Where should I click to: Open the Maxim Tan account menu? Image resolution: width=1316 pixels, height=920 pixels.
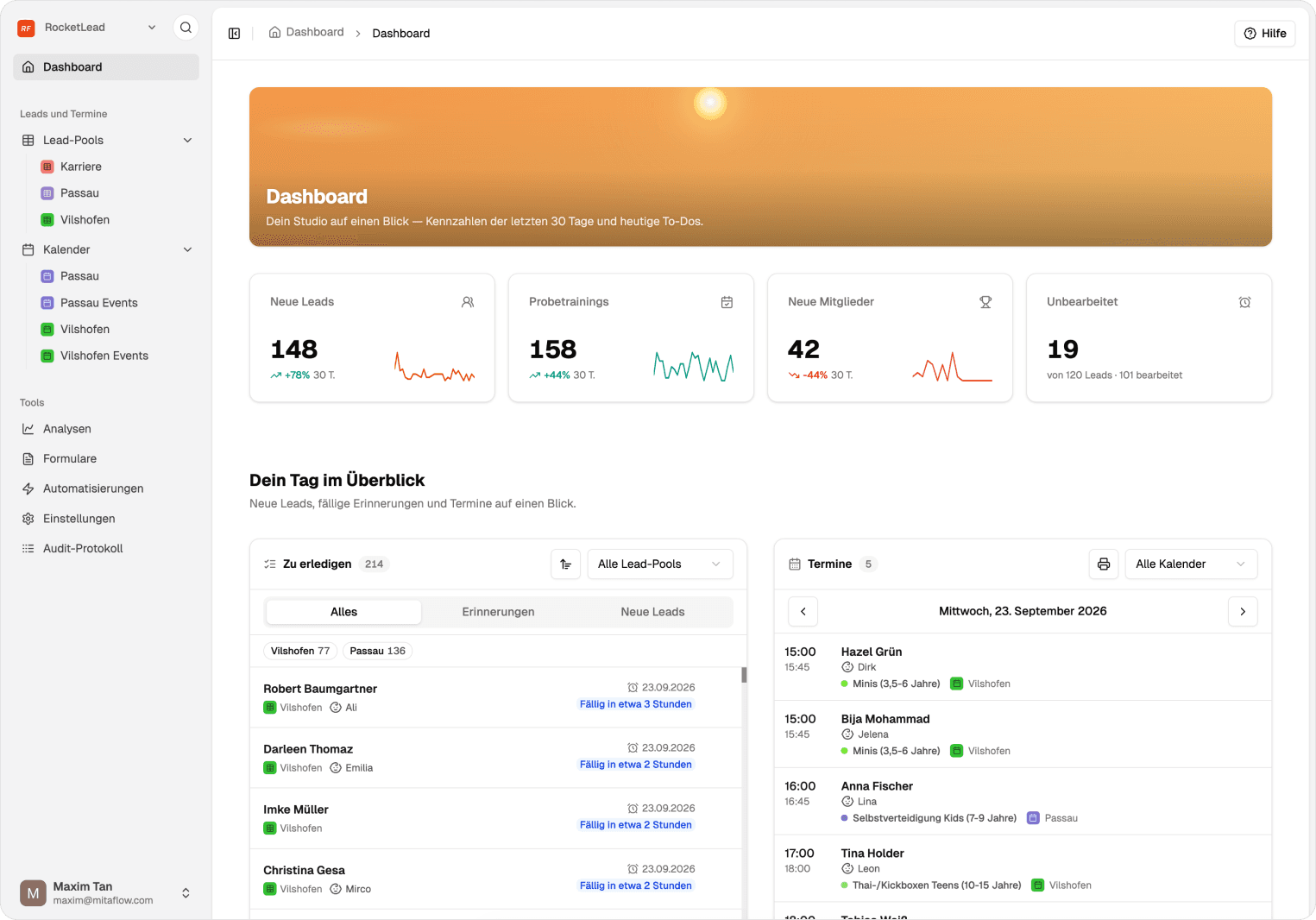coord(105,893)
